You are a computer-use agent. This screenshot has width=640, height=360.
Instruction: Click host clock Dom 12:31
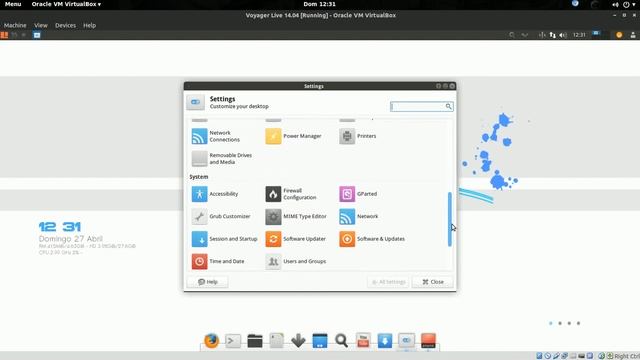coord(320,4)
